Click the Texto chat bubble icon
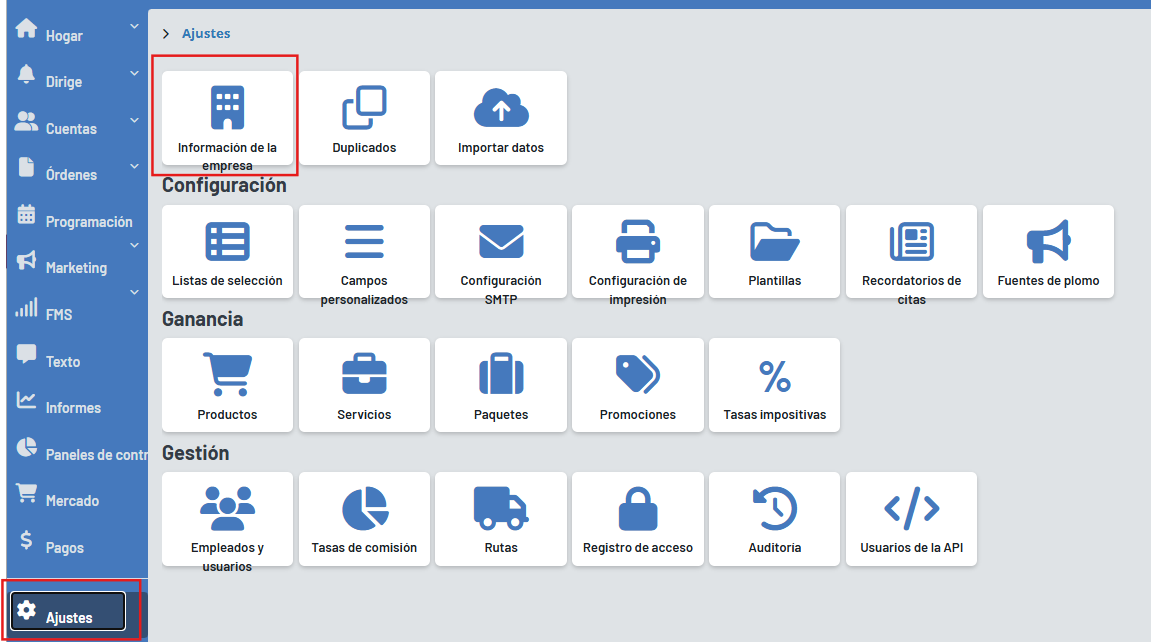 [26, 354]
